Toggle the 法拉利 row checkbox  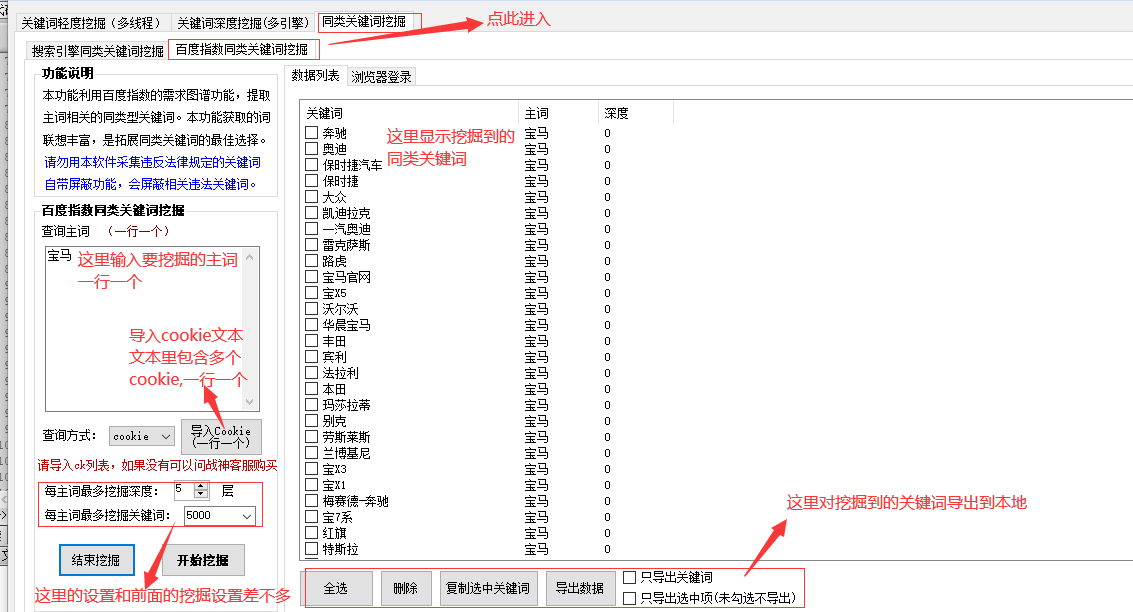311,372
